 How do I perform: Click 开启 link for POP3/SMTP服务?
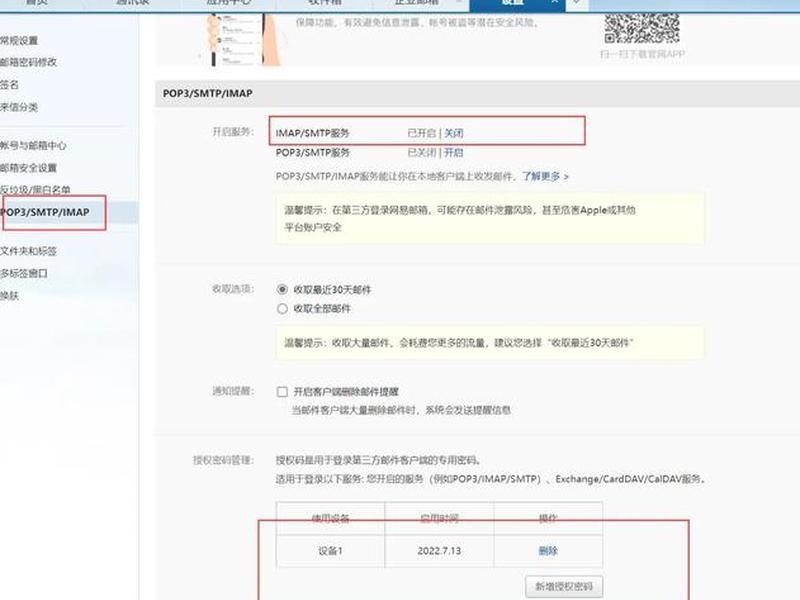(454, 153)
